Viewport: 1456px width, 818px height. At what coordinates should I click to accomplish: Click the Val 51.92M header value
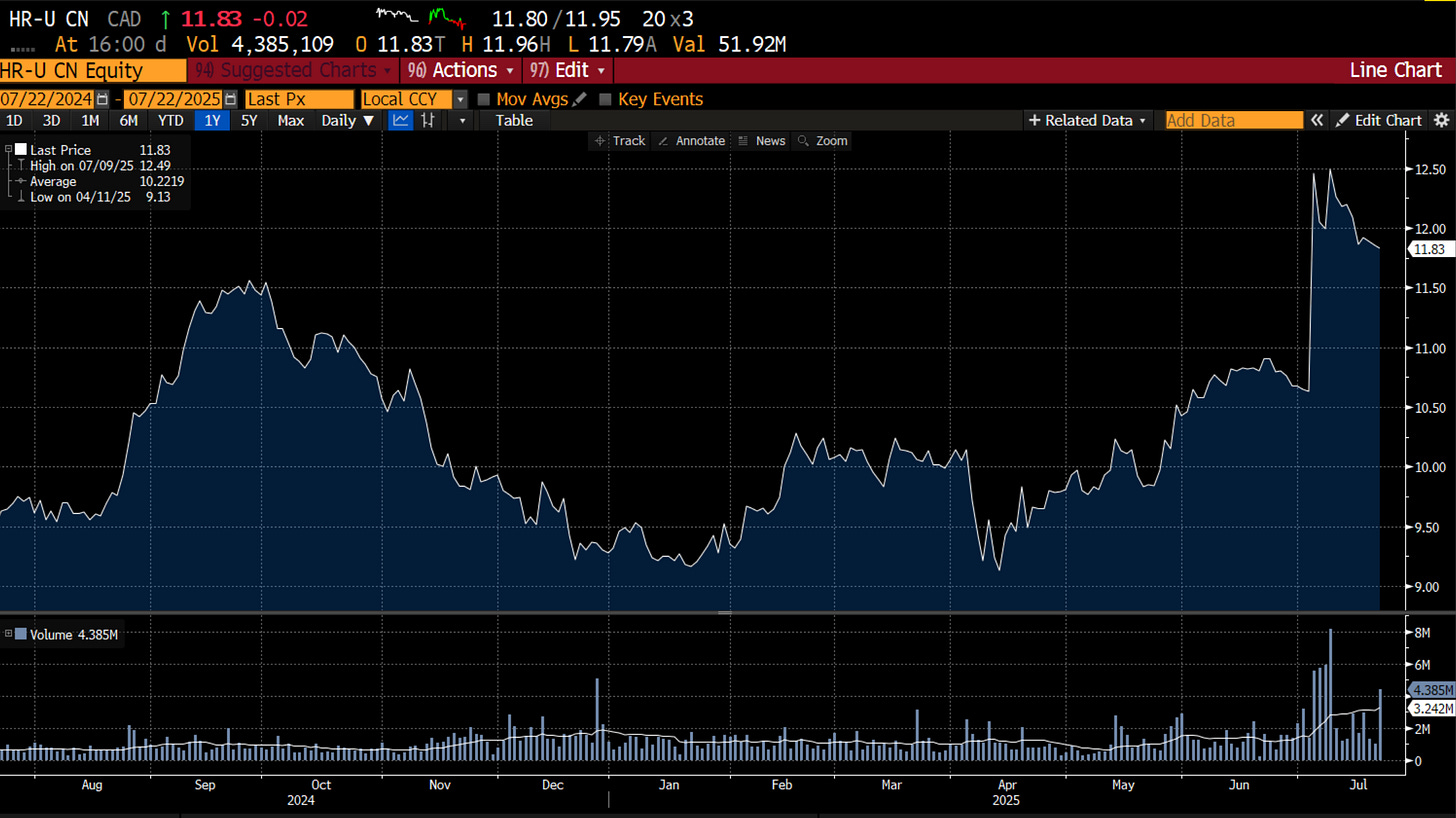(732, 44)
